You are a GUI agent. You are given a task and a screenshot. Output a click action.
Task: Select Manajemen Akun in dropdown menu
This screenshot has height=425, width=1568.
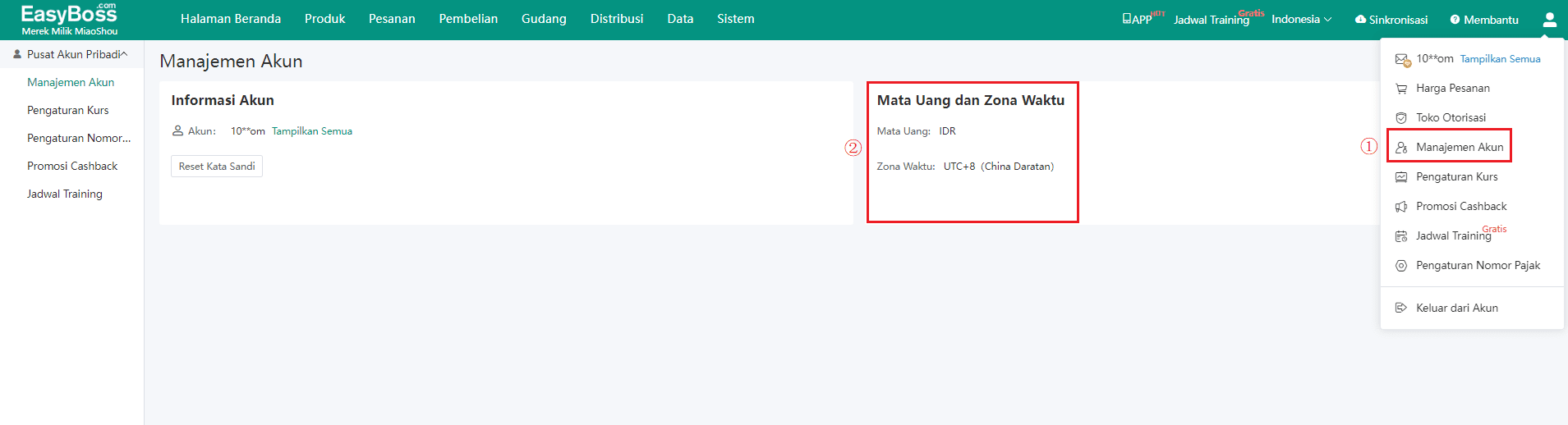pyautogui.click(x=1459, y=148)
